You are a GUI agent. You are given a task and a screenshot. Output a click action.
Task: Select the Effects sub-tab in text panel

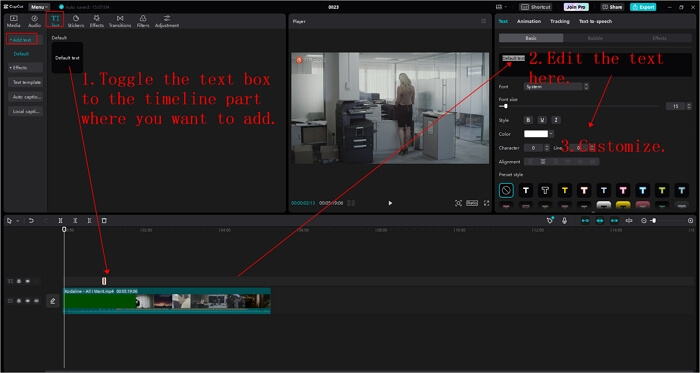(659, 38)
